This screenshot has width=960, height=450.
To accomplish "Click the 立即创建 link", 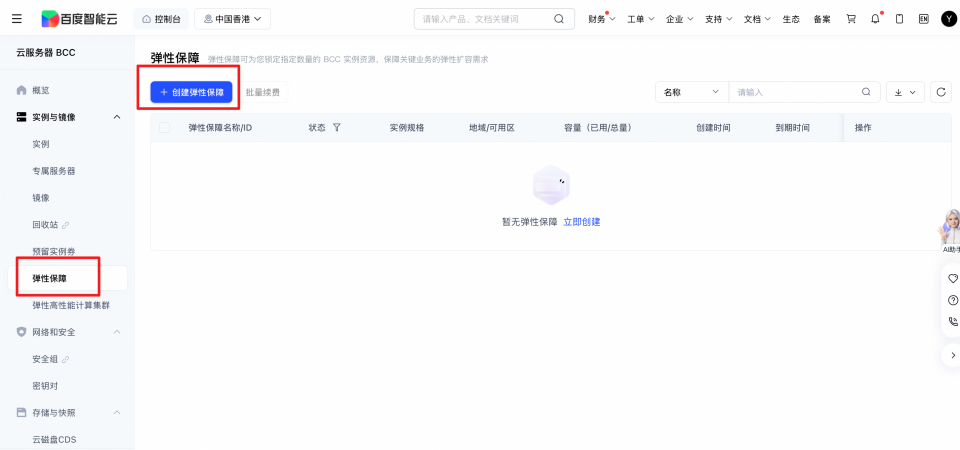I will coord(582,222).
